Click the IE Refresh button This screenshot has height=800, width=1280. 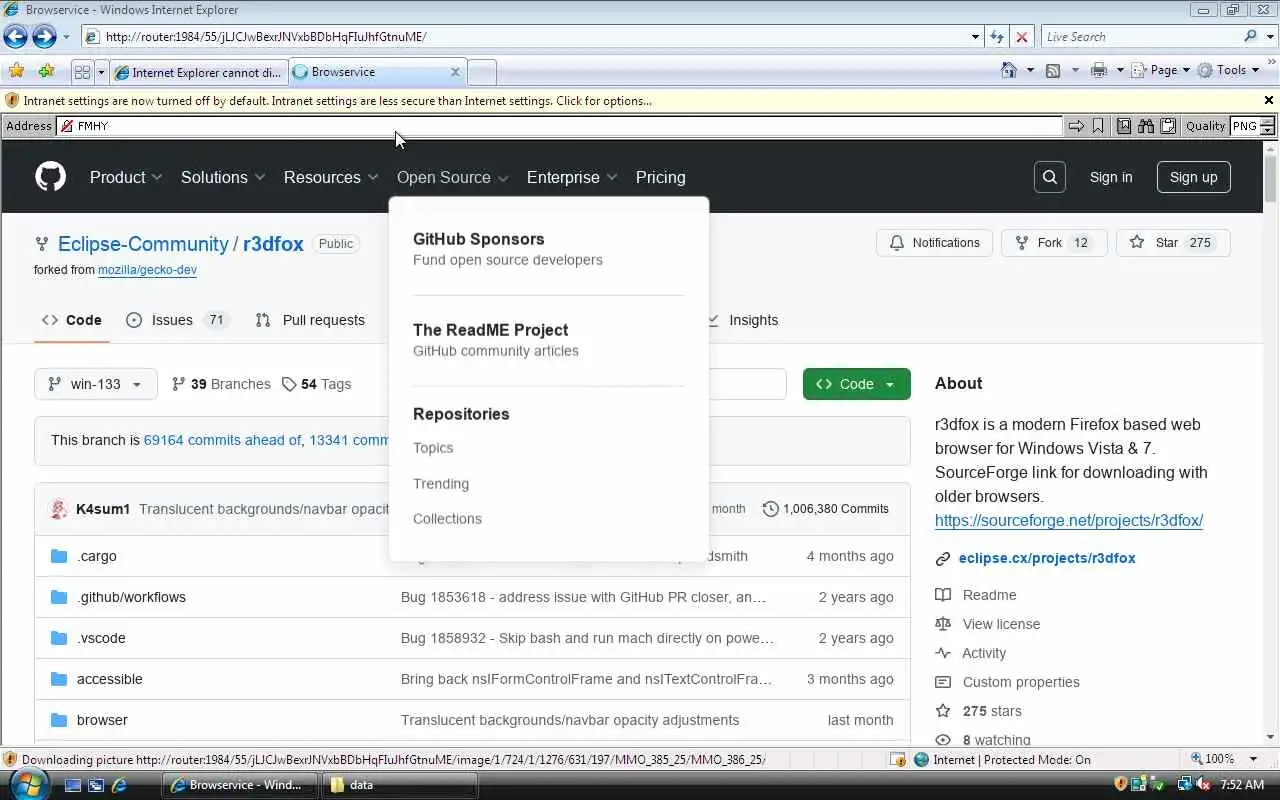(997, 37)
